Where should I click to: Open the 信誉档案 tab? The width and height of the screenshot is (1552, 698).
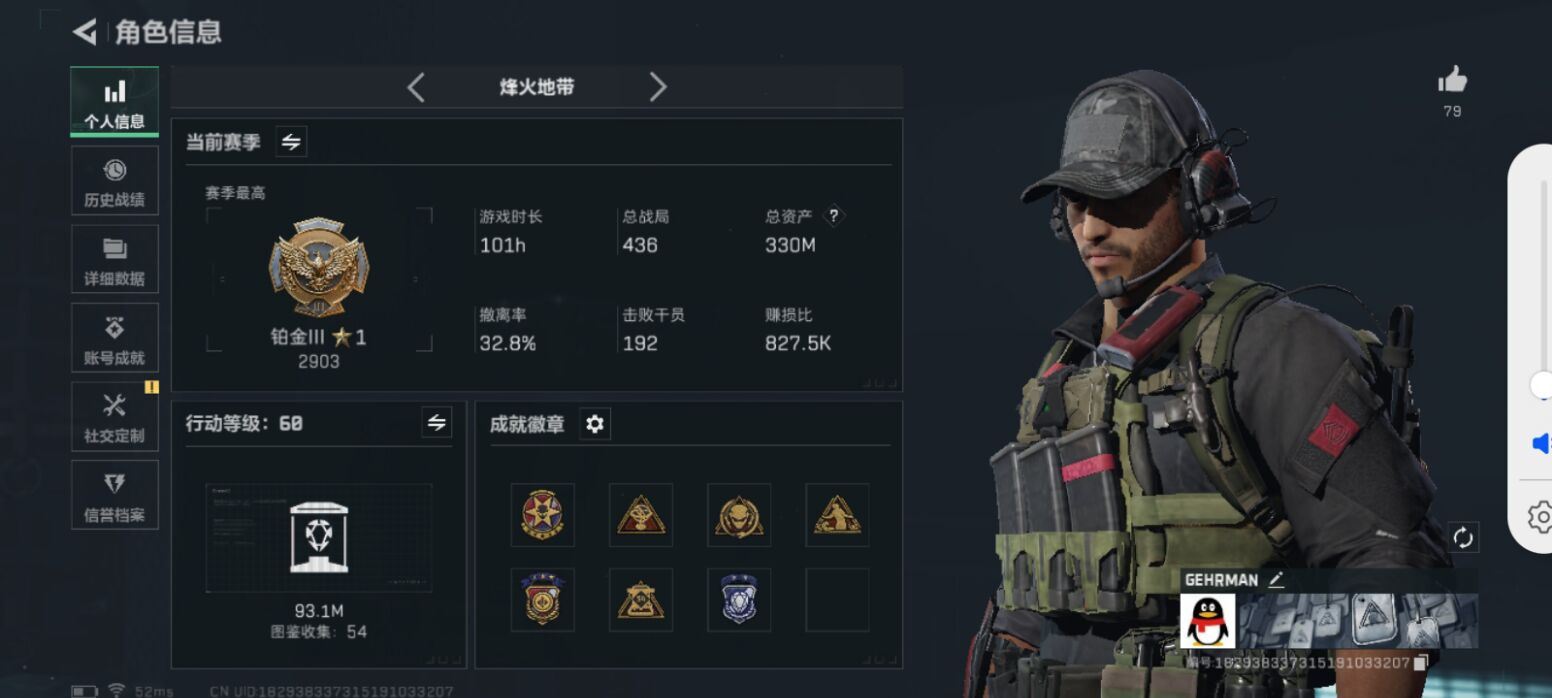(x=115, y=495)
